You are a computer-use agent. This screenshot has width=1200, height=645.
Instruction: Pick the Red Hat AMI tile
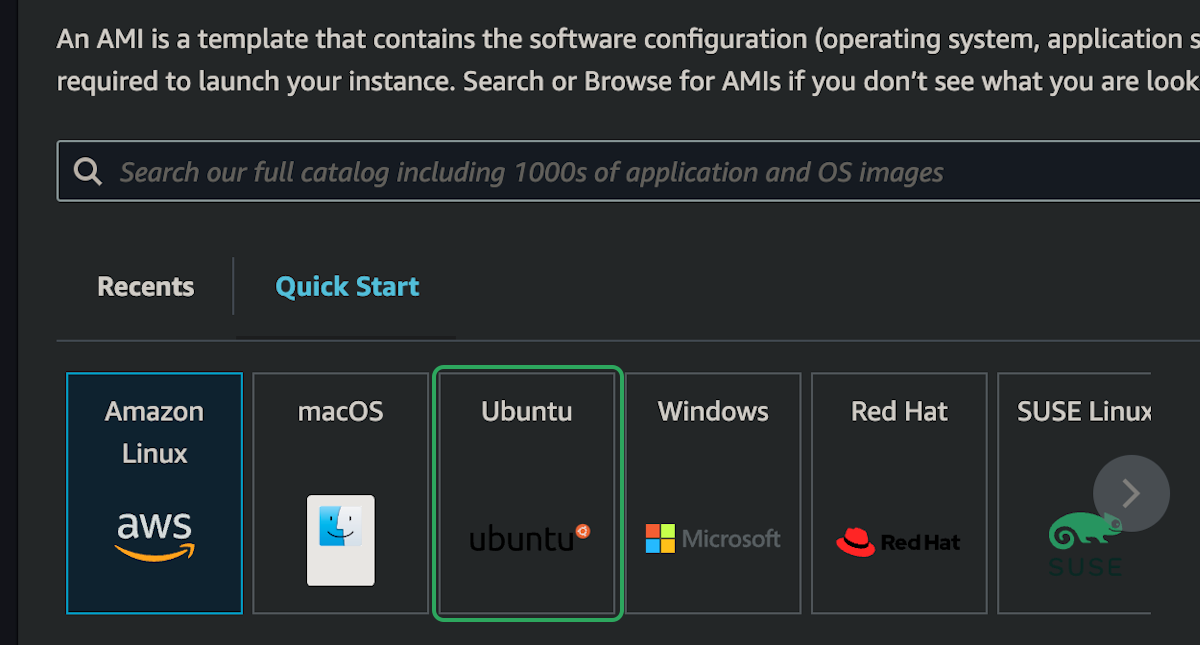[899, 493]
